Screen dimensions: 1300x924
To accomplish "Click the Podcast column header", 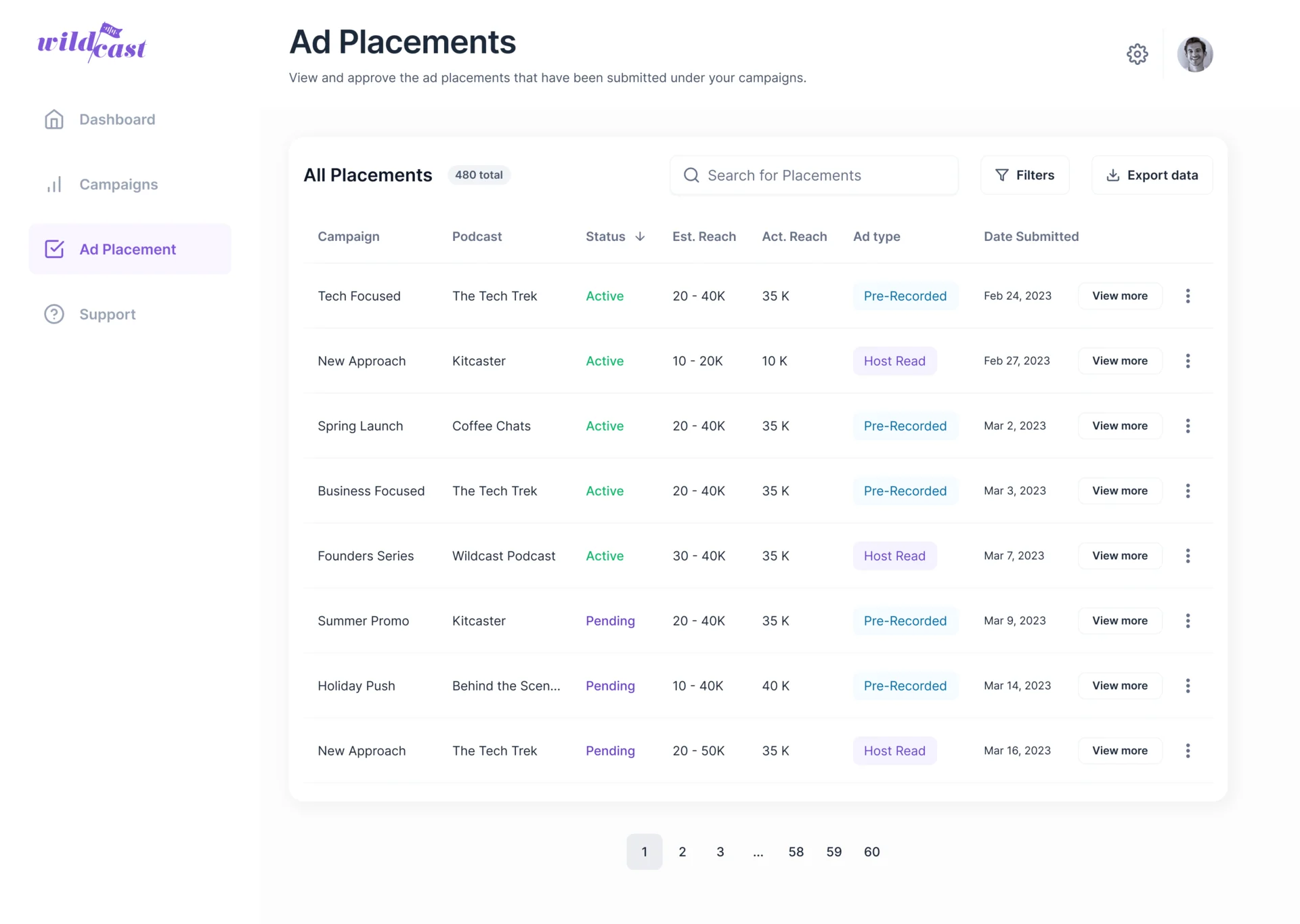I will 477,236.
